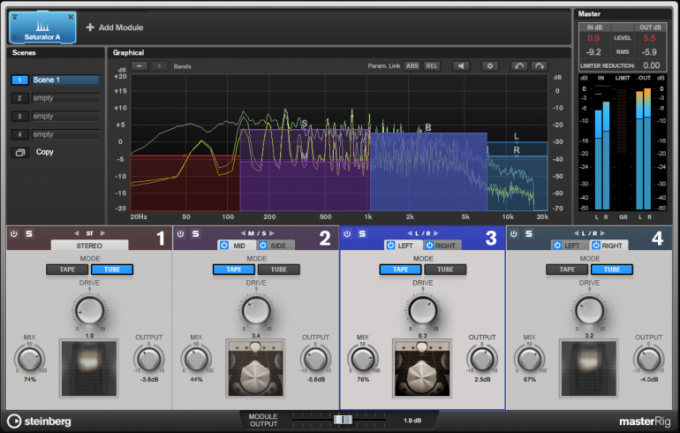This screenshot has height=433, width=680.
Task: Click band 4 MIX knob
Action: coord(530,360)
